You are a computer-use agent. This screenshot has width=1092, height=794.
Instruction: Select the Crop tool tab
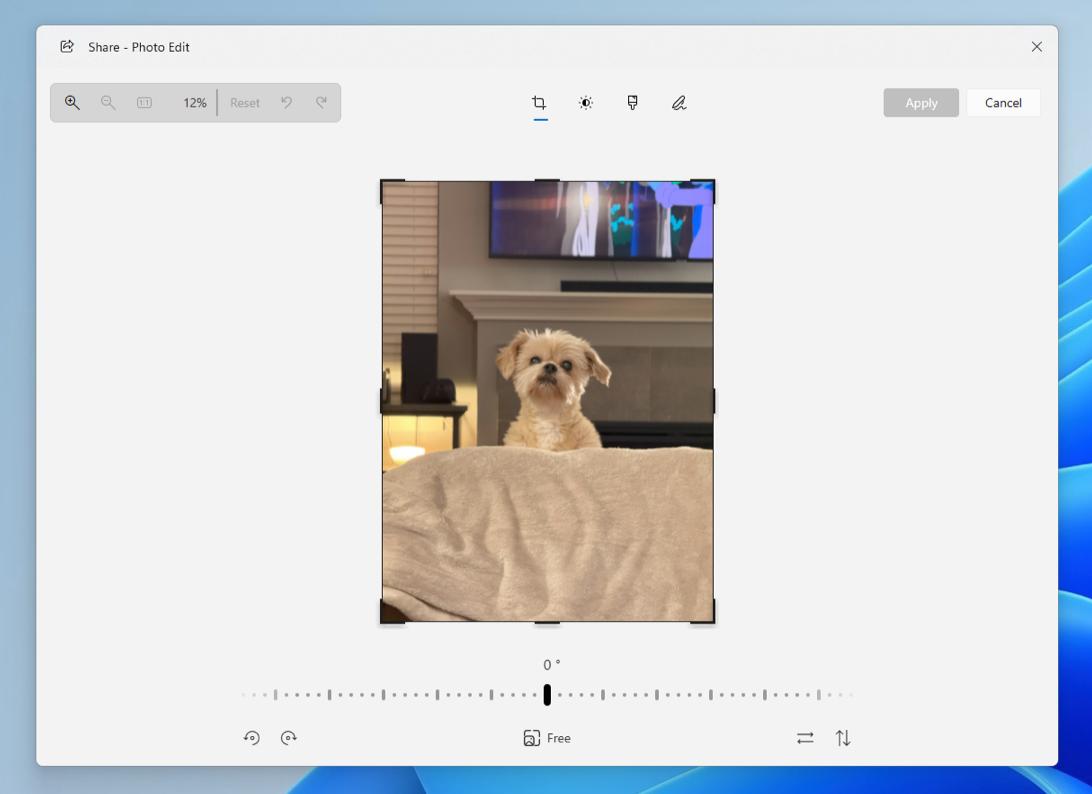coord(539,103)
